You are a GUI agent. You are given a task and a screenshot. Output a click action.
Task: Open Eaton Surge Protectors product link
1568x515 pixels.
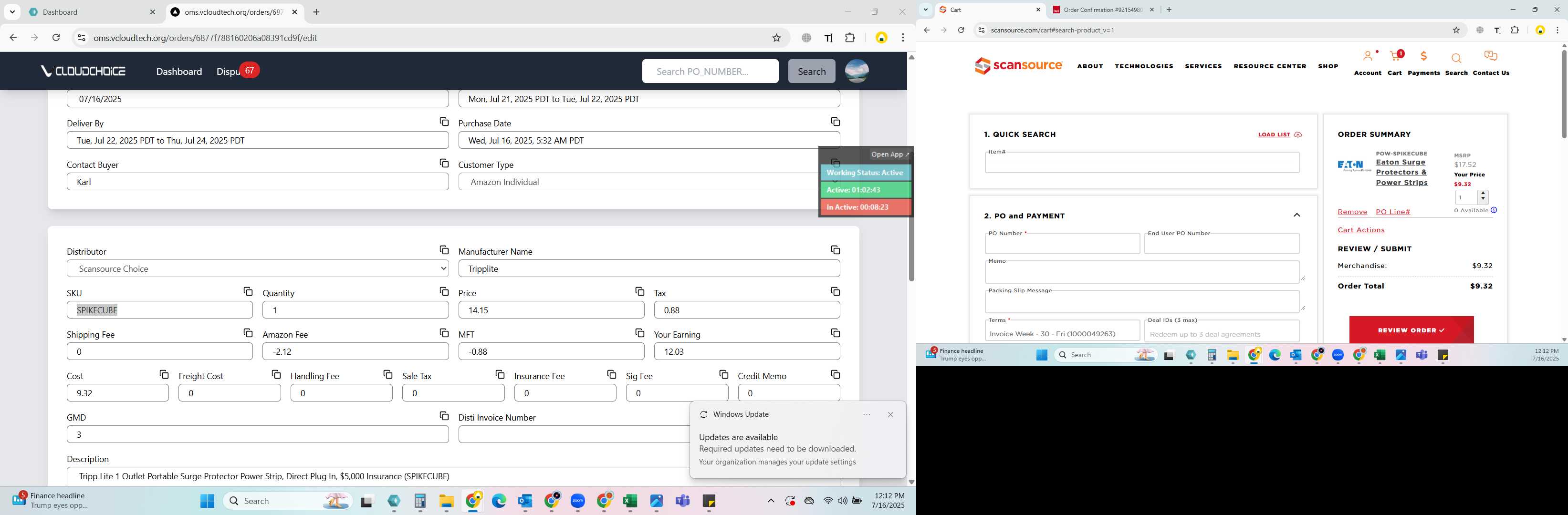[1401, 173]
